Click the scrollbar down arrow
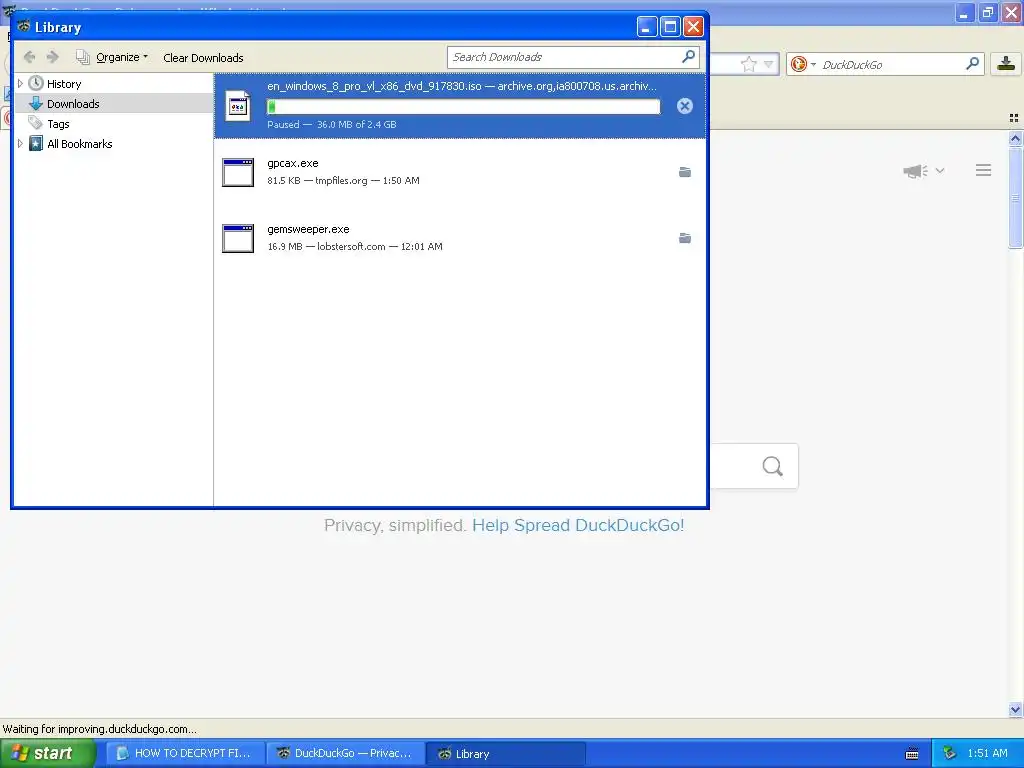Image resolution: width=1024 pixels, height=768 pixels. point(1015,709)
